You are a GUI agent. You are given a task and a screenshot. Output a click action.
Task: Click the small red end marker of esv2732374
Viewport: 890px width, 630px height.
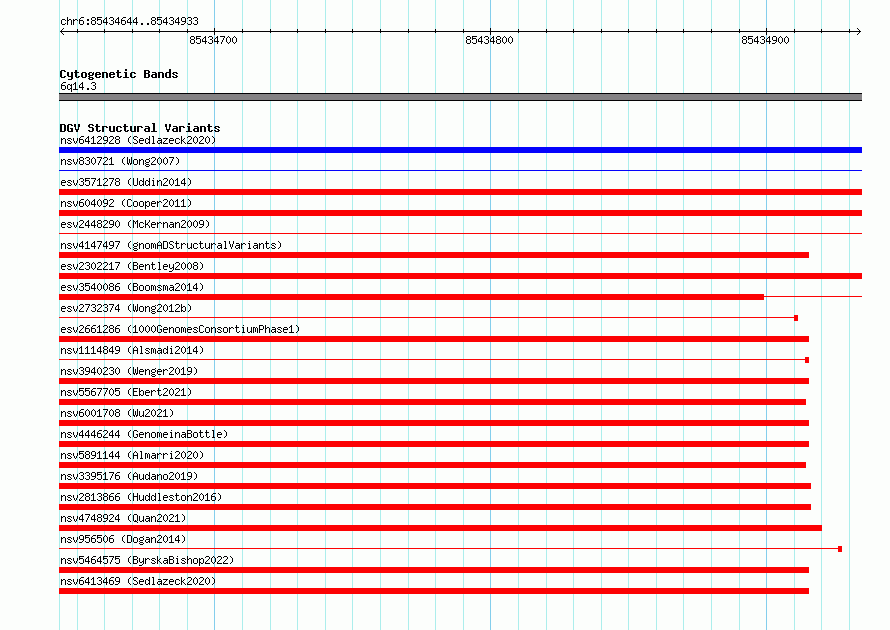coord(796,318)
